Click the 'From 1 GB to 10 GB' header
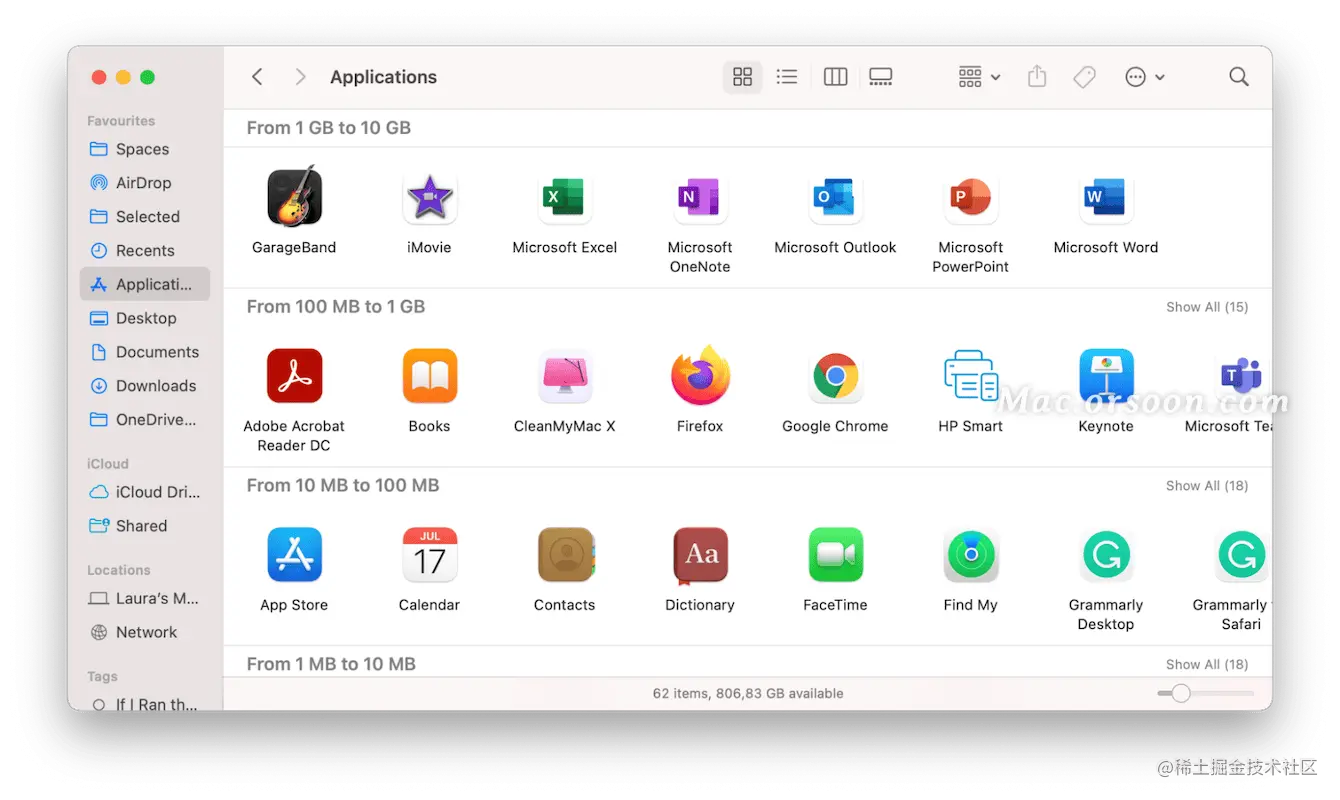 pos(329,128)
